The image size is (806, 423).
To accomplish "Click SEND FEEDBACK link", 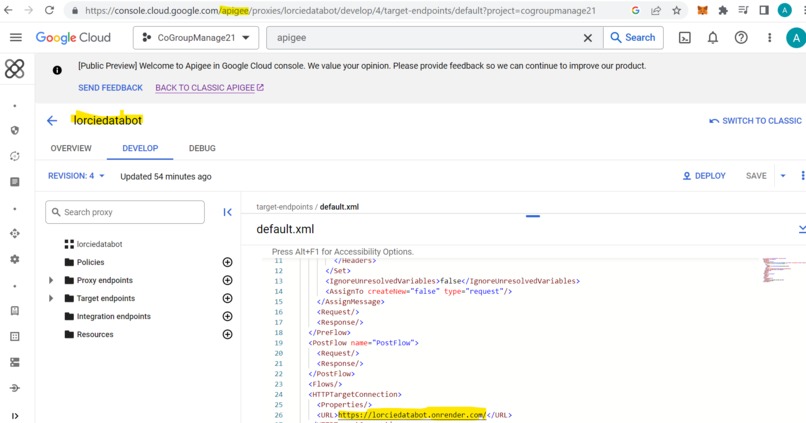I will coord(111,88).
